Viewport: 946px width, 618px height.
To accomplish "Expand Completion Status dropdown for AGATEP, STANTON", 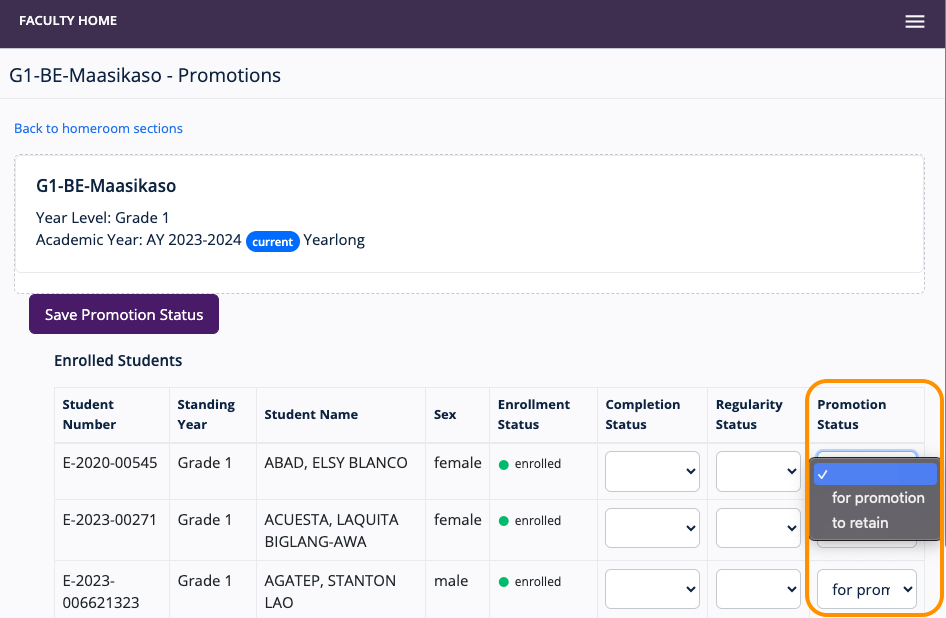I will coord(652,589).
